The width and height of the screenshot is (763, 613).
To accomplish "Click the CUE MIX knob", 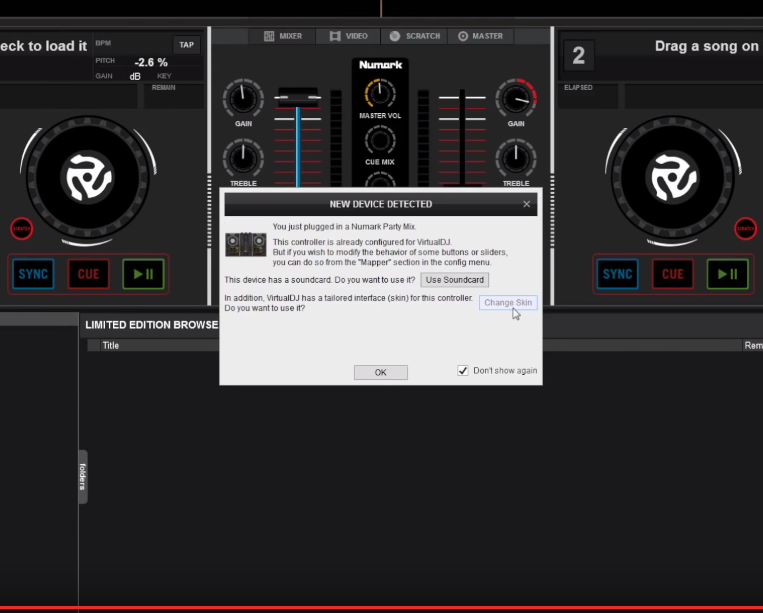I will (380, 141).
